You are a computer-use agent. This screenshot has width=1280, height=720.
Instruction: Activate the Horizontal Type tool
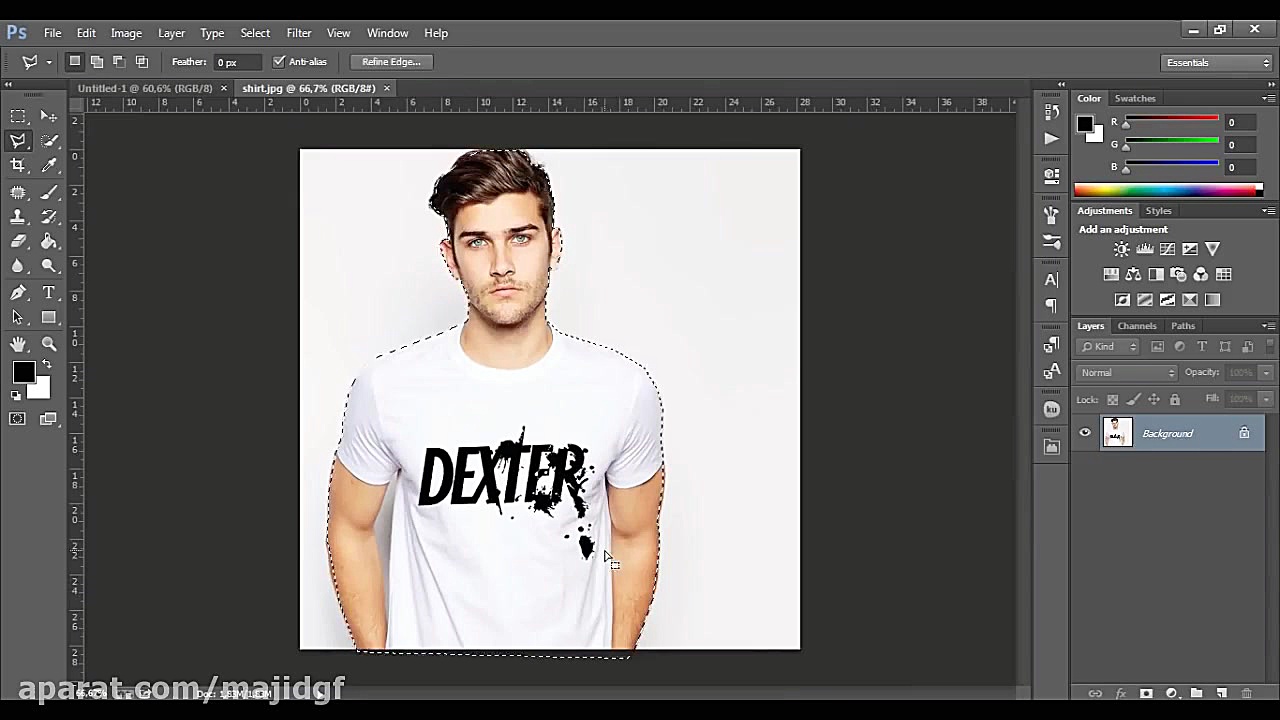pyautogui.click(x=49, y=293)
